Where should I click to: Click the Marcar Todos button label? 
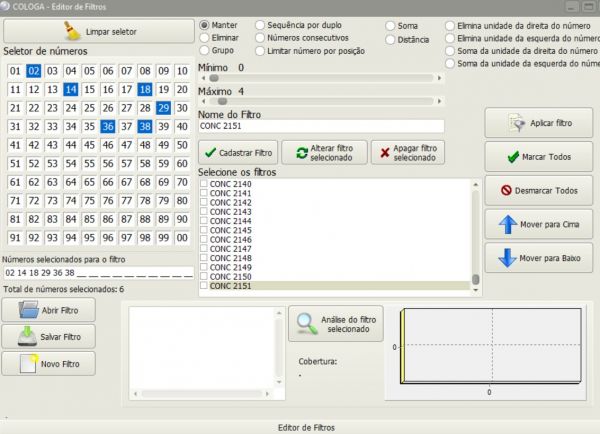click(x=546, y=157)
